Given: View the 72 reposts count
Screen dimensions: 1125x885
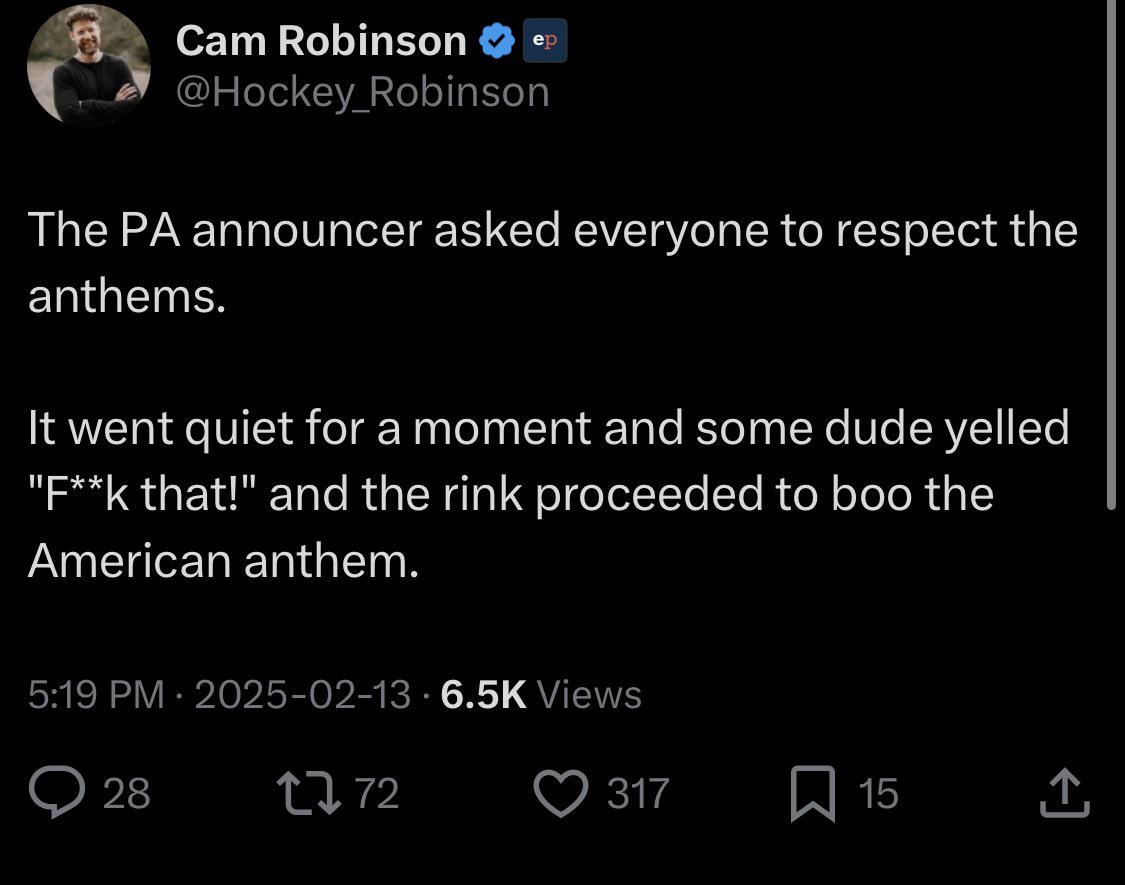Looking at the screenshot, I should point(377,794).
